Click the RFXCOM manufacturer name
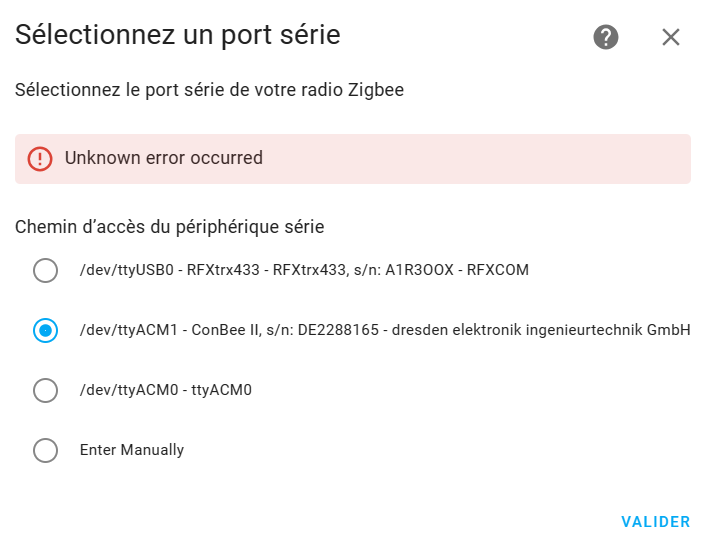This screenshot has height=539, width=706. pos(498,270)
